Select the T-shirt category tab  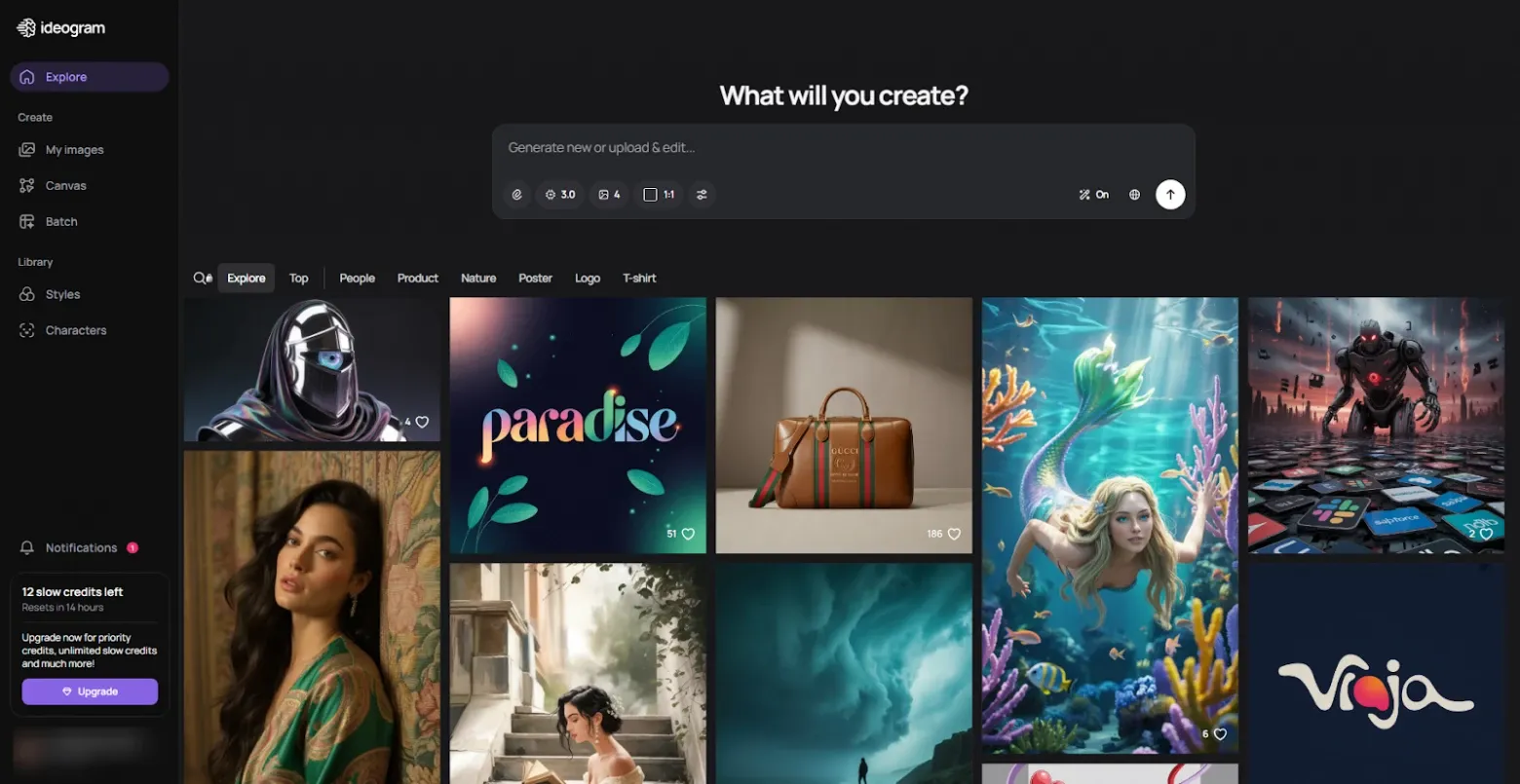coord(639,278)
